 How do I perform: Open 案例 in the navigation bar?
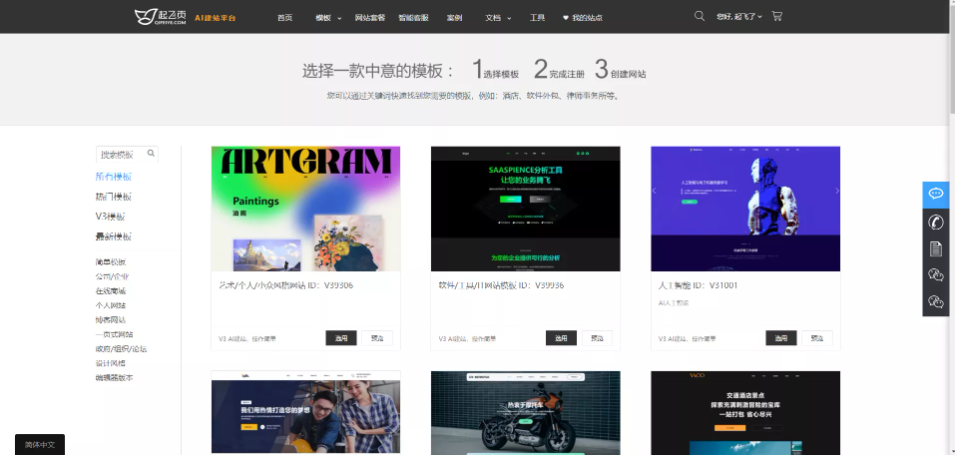[x=454, y=18]
